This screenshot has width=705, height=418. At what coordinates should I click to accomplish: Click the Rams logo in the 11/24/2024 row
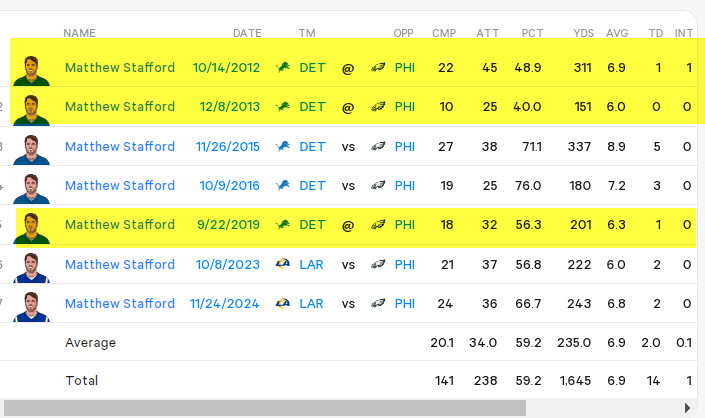tap(283, 303)
